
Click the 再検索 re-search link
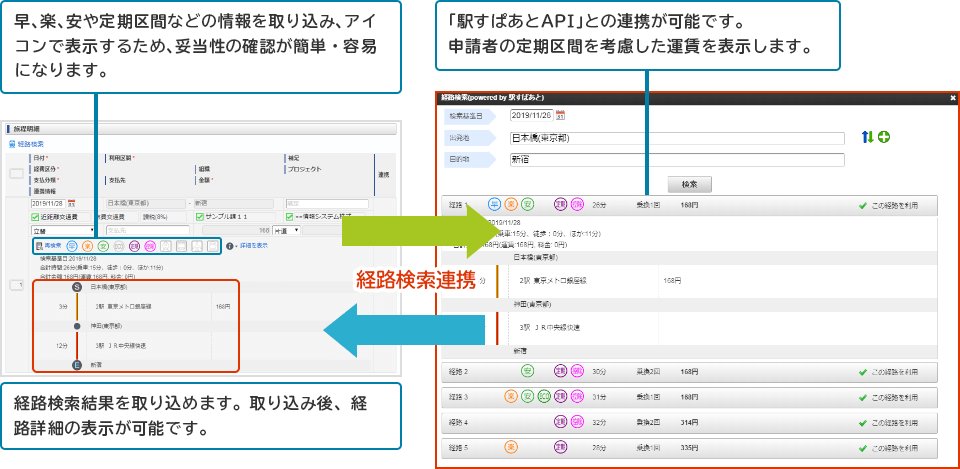pos(48,246)
